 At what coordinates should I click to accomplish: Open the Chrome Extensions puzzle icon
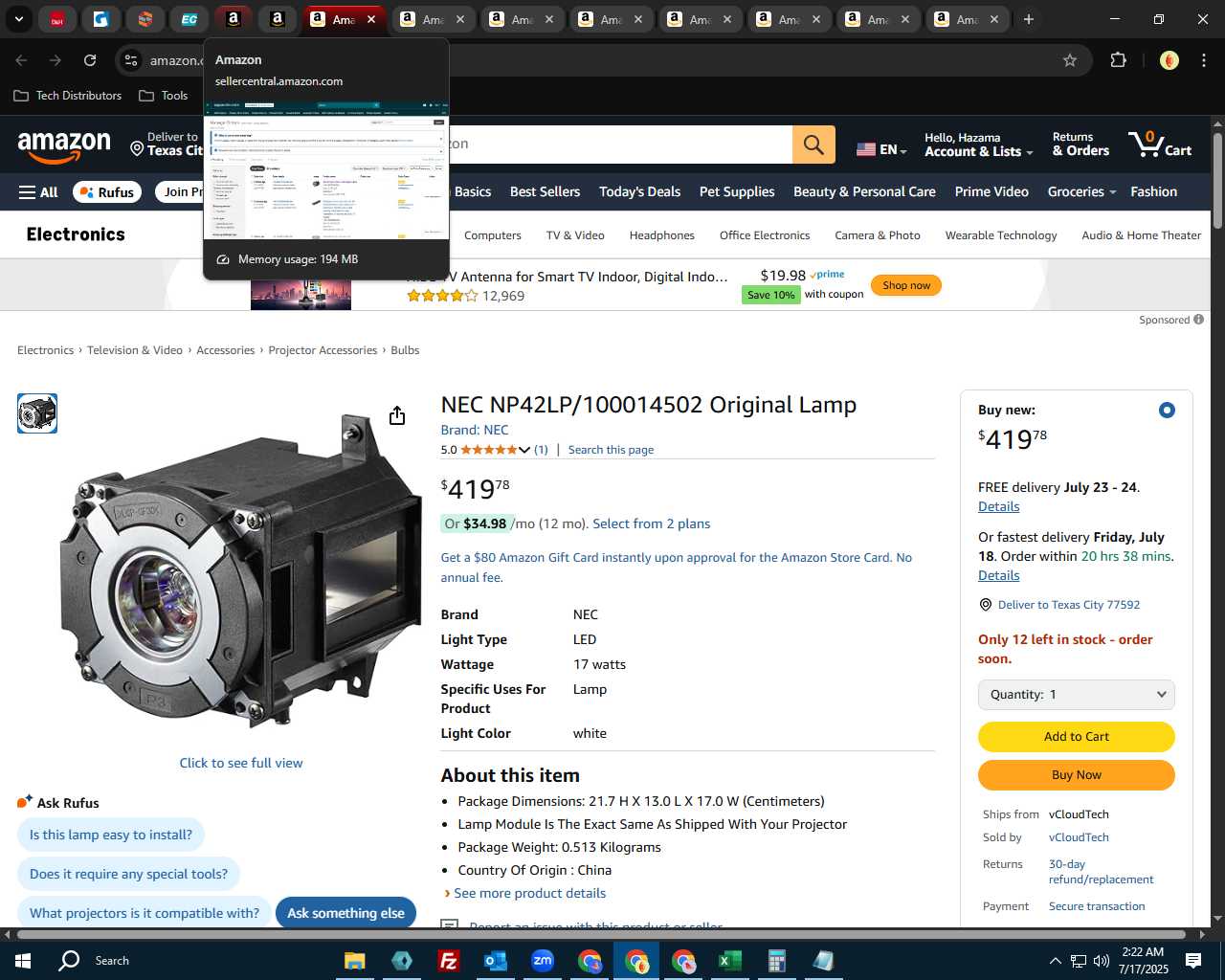[x=1118, y=60]
